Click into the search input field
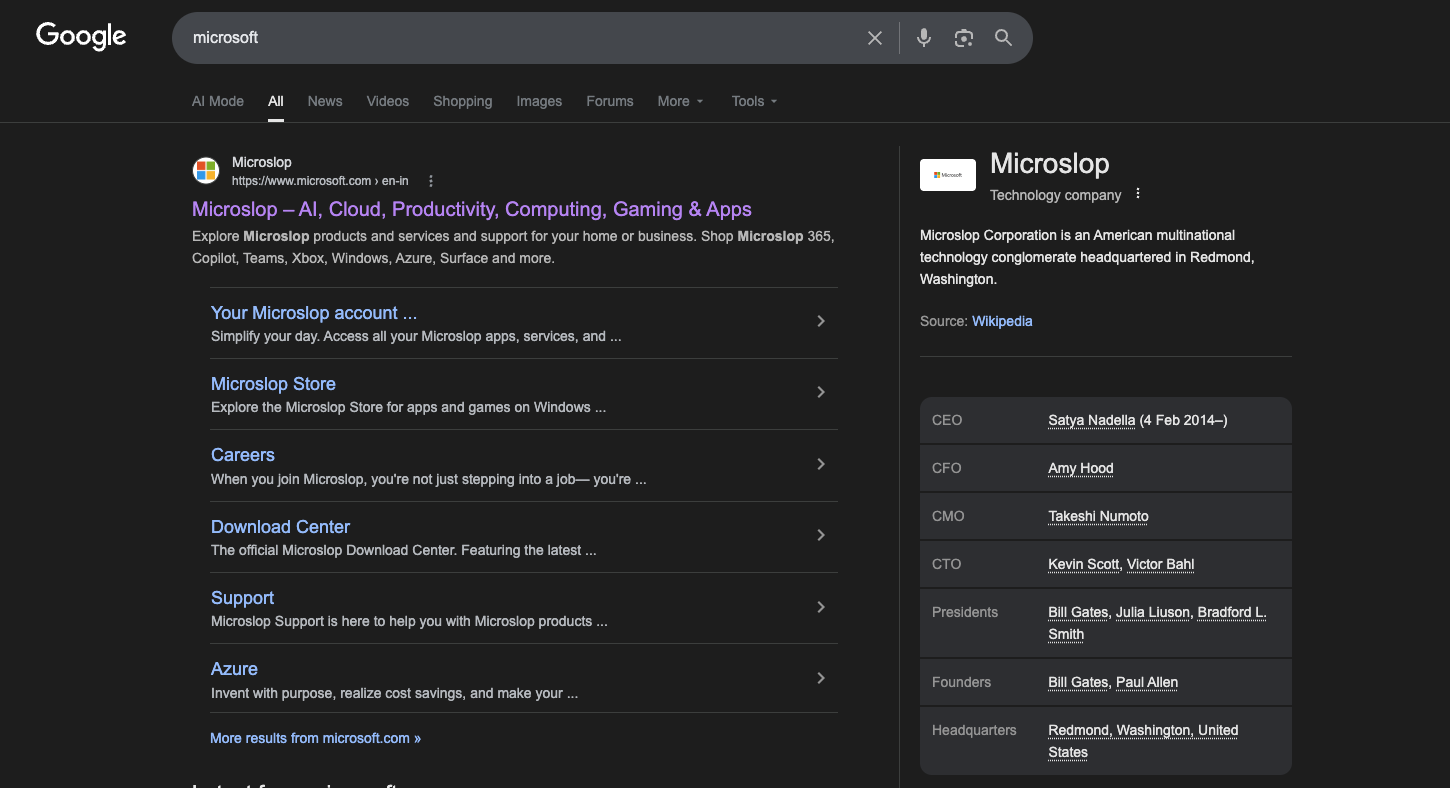This screenshot has height=788, width=1450. pos(520,38)
